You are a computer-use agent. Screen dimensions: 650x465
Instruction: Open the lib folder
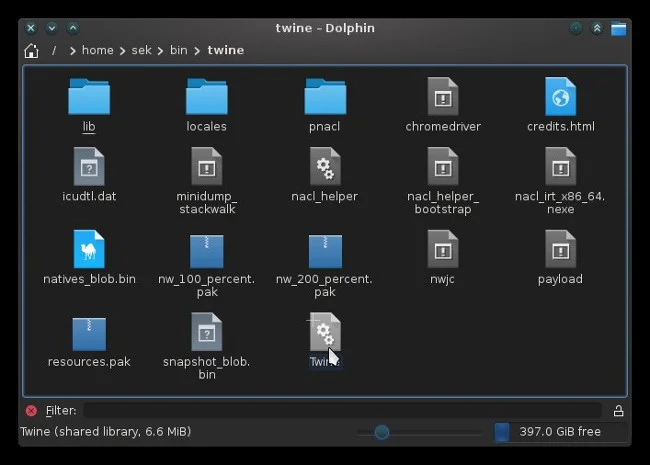pos(89,98)
